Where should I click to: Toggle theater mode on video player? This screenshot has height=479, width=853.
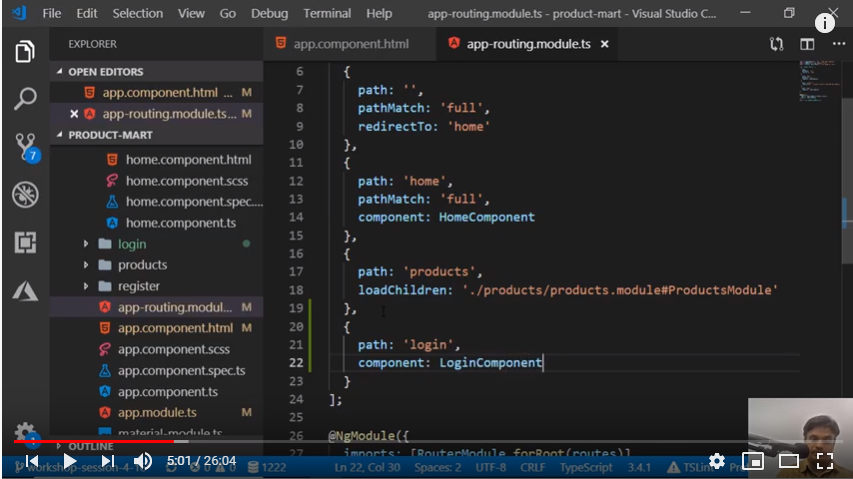pyautogui.click(x=789, y=461)
